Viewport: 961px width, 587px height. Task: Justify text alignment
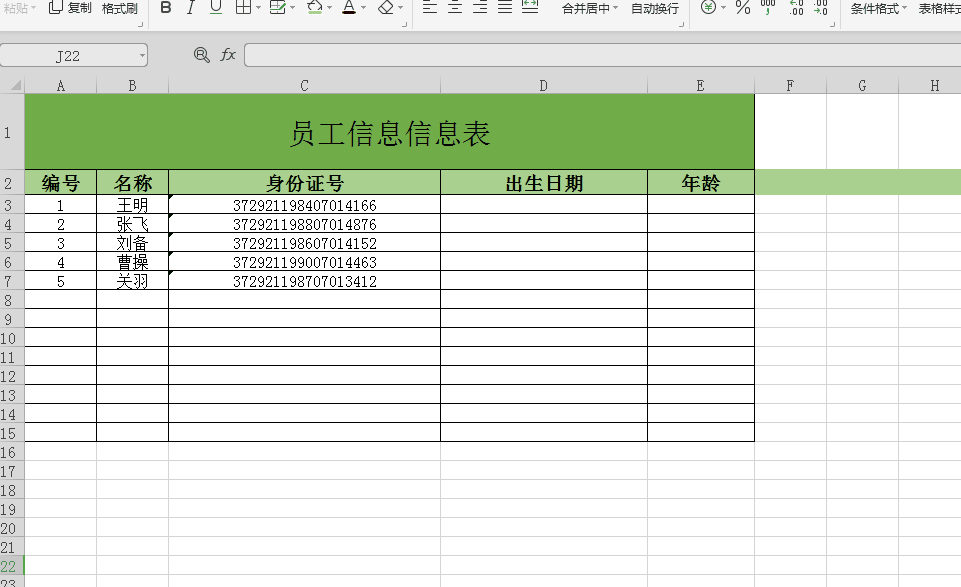(x=505, y=7)
